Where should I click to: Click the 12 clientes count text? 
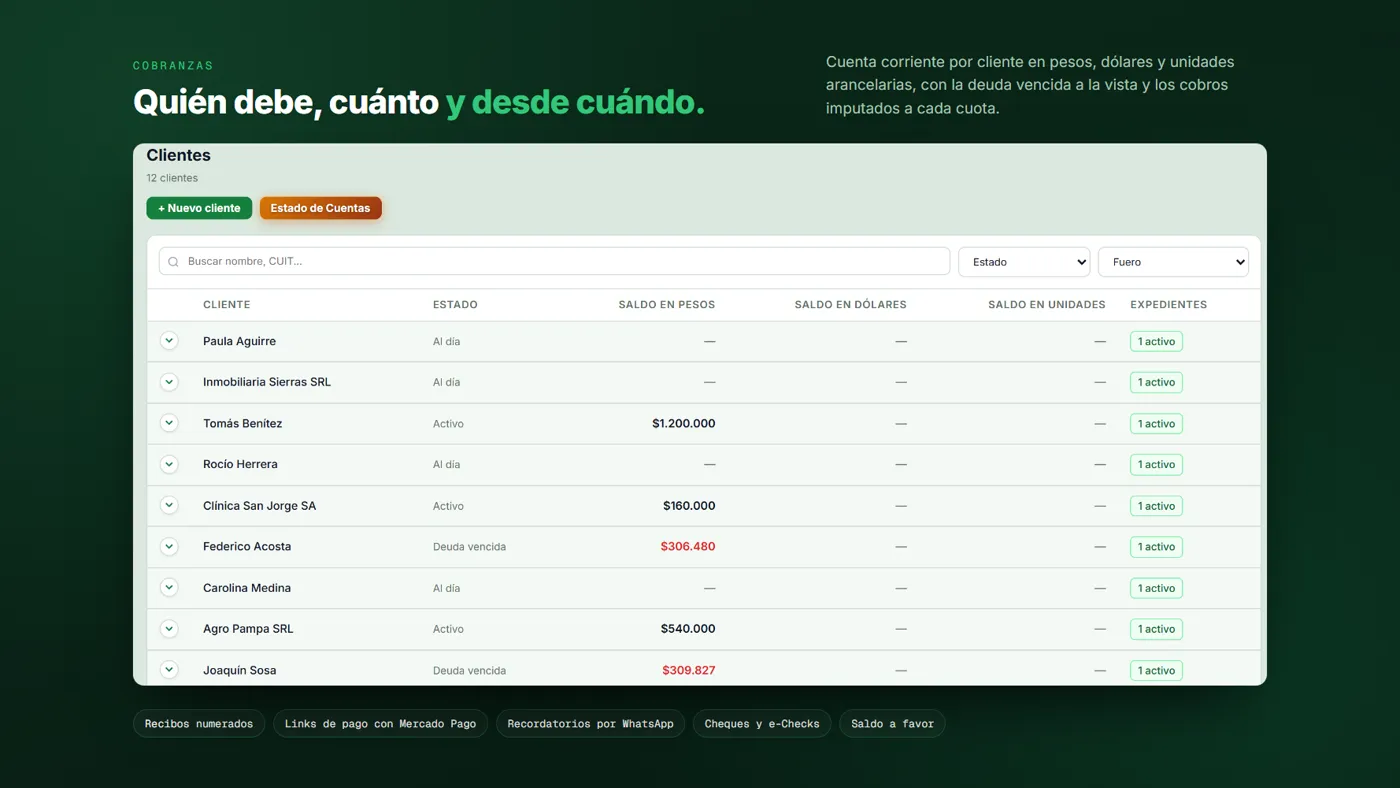point(172,178)
